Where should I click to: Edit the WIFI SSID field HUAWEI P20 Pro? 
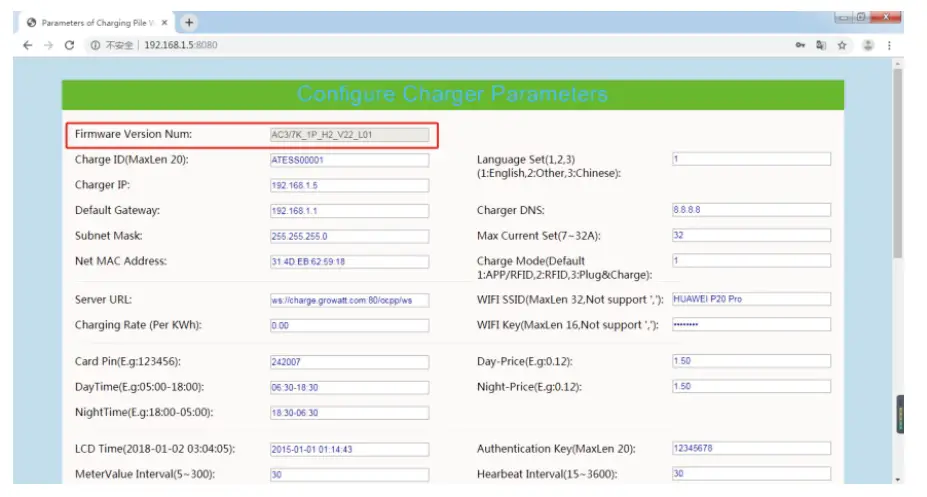point(751,299)
